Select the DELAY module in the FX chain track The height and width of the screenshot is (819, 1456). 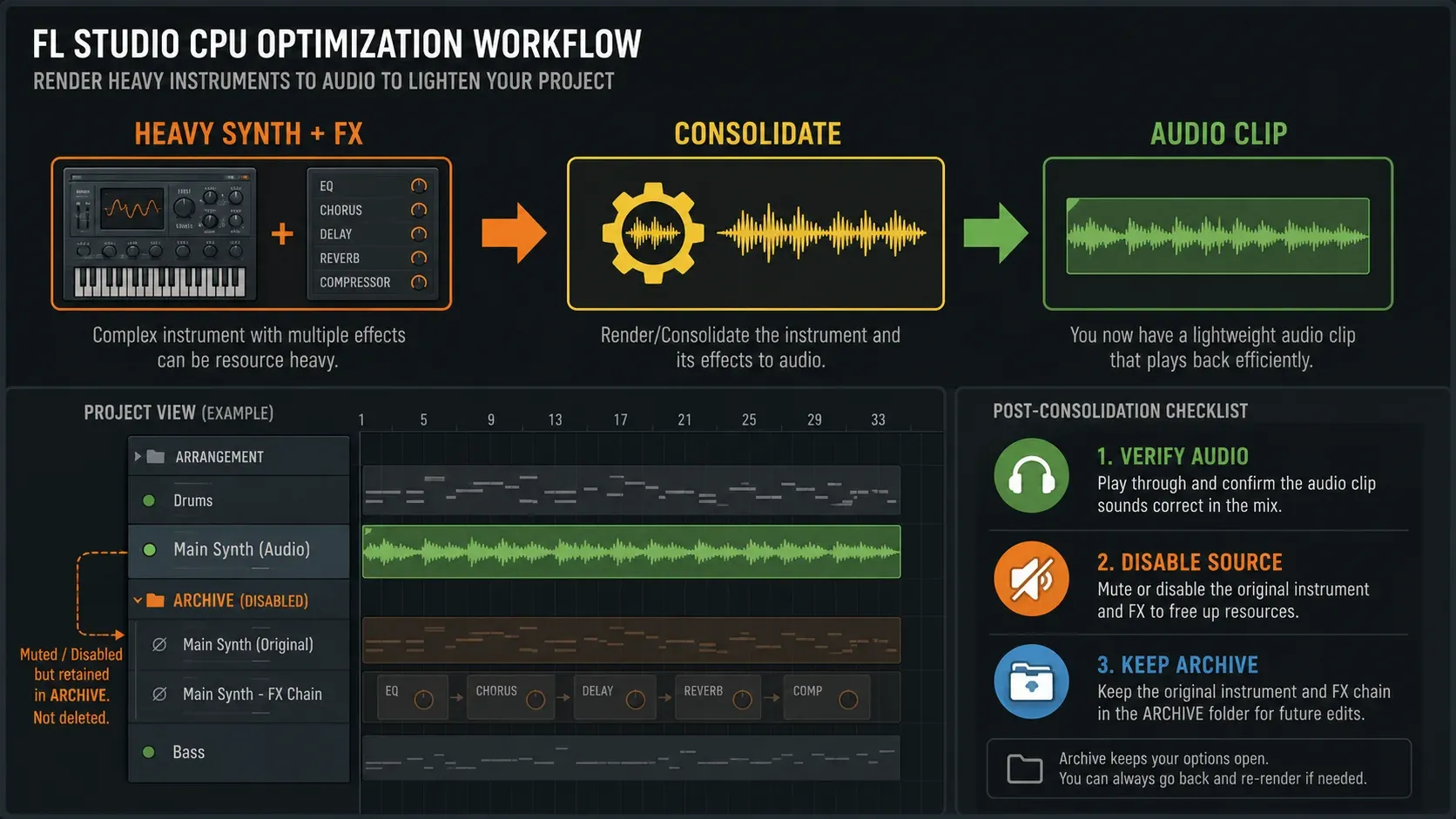coord(614,696)
